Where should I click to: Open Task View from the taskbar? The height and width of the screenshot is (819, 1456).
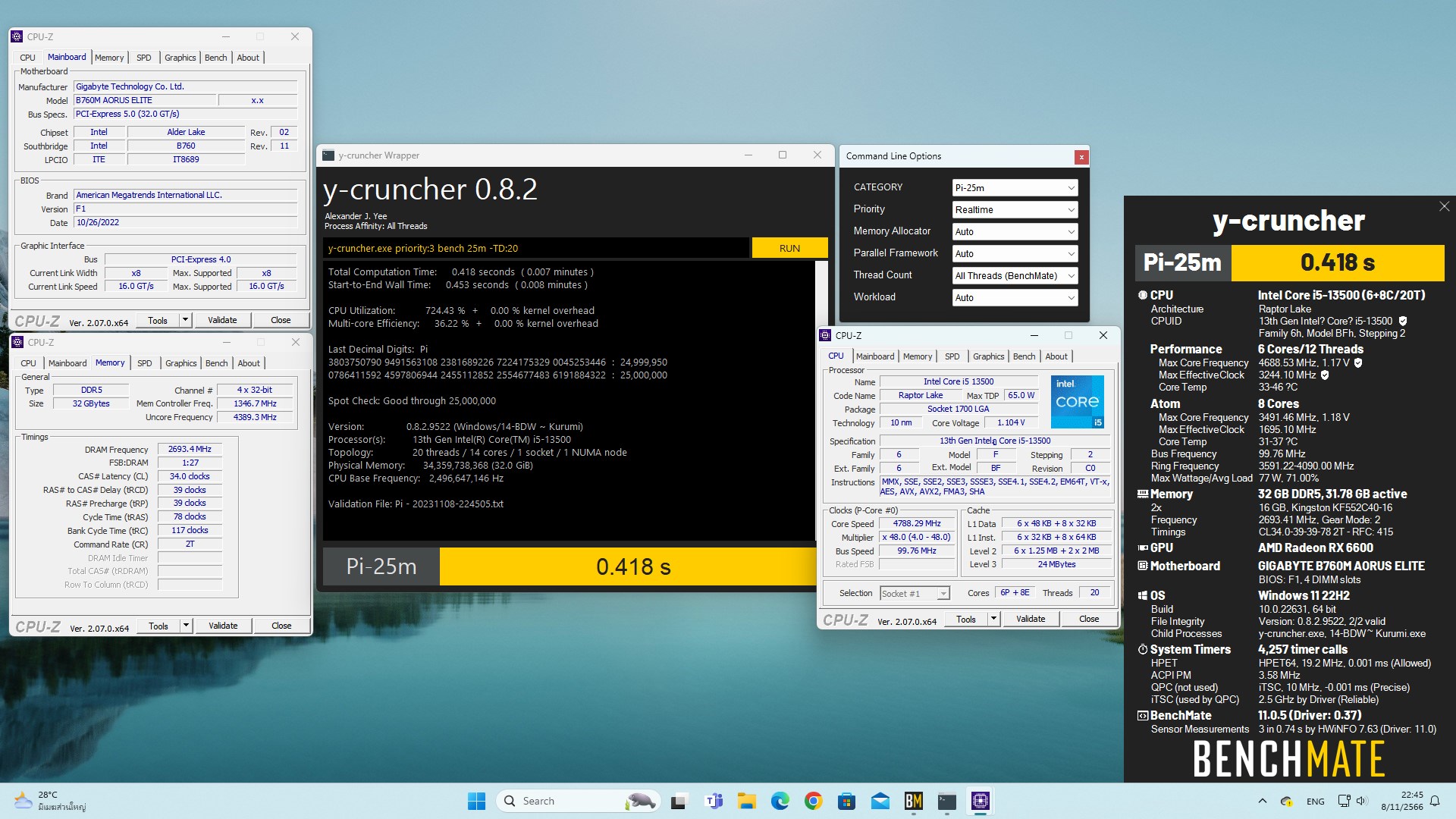[x=679, y=801]
